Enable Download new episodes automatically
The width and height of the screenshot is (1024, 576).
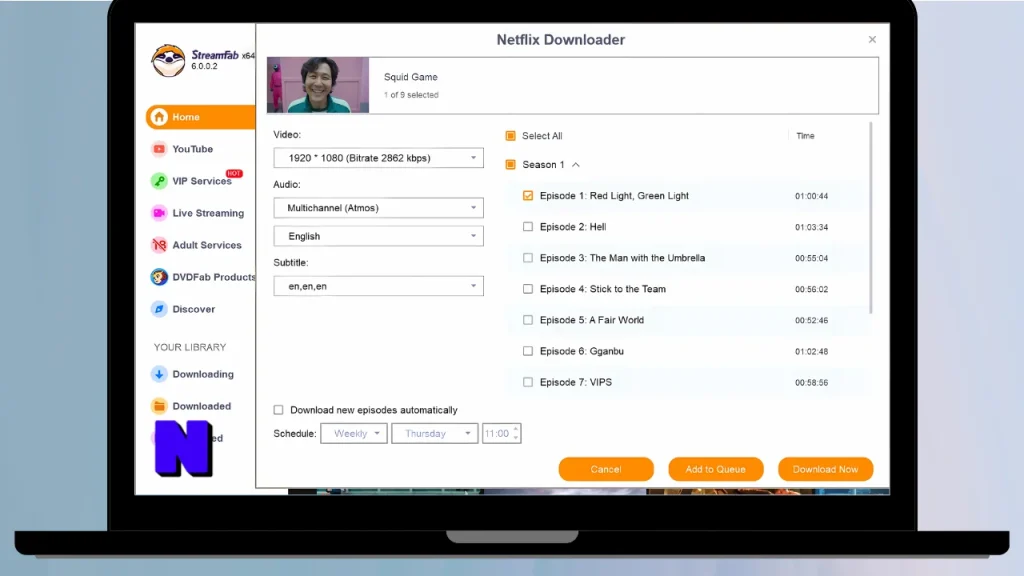(279, 410)
